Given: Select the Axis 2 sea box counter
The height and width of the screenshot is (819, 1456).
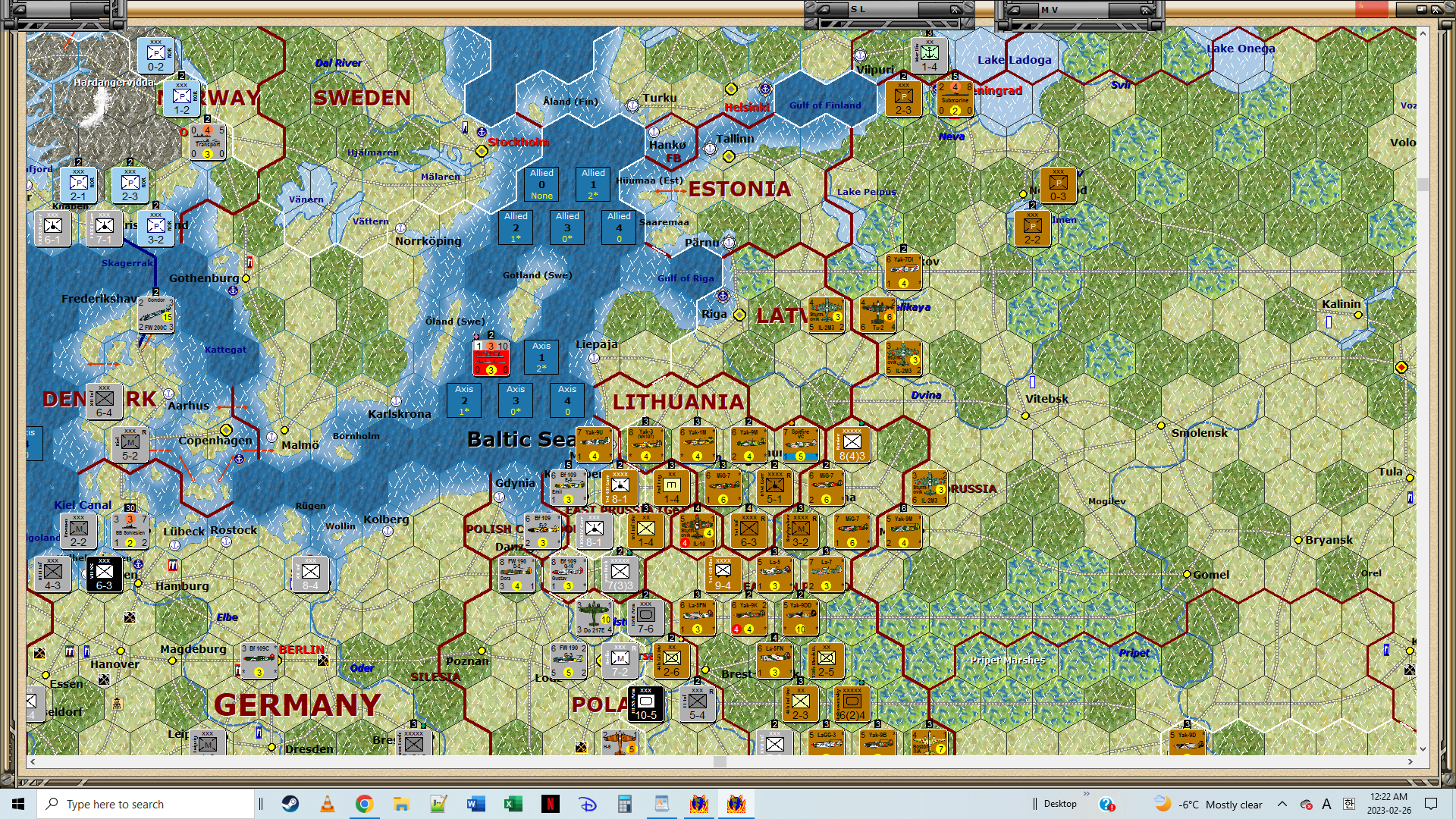Looking at the screenshot, I should (x=464, y=400).
